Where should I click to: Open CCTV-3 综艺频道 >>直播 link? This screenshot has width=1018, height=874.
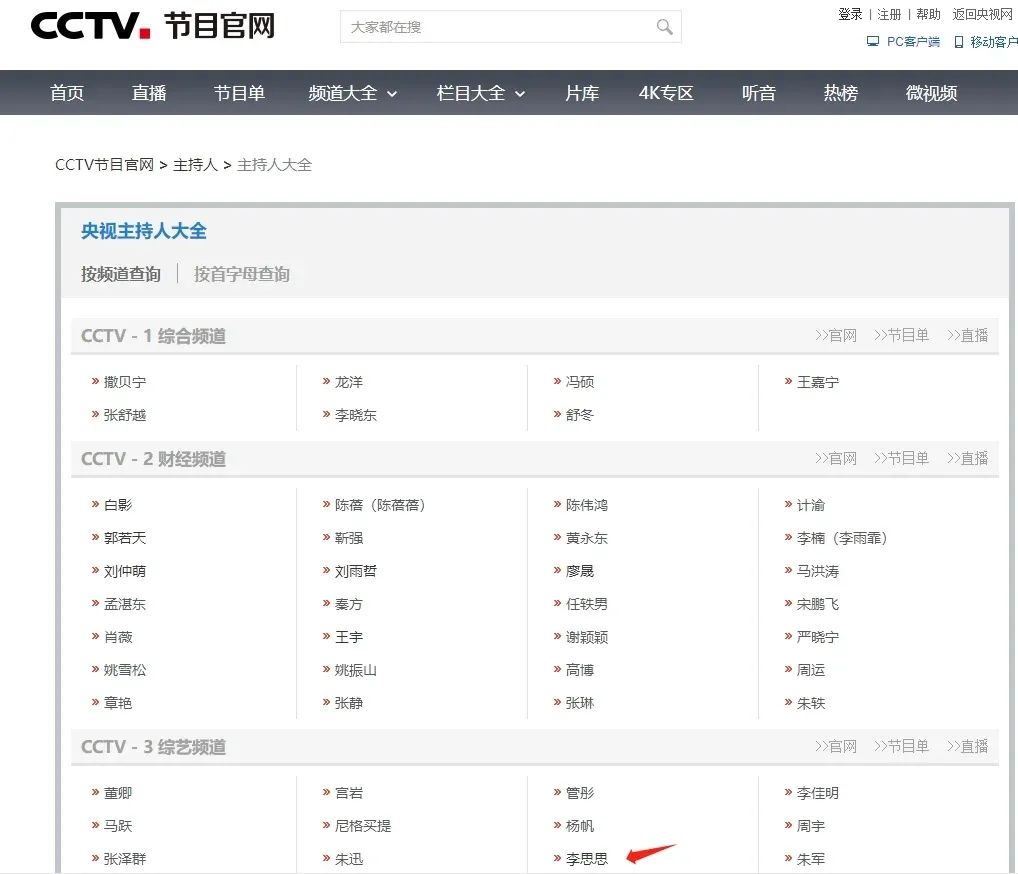(x=967, y=747)
